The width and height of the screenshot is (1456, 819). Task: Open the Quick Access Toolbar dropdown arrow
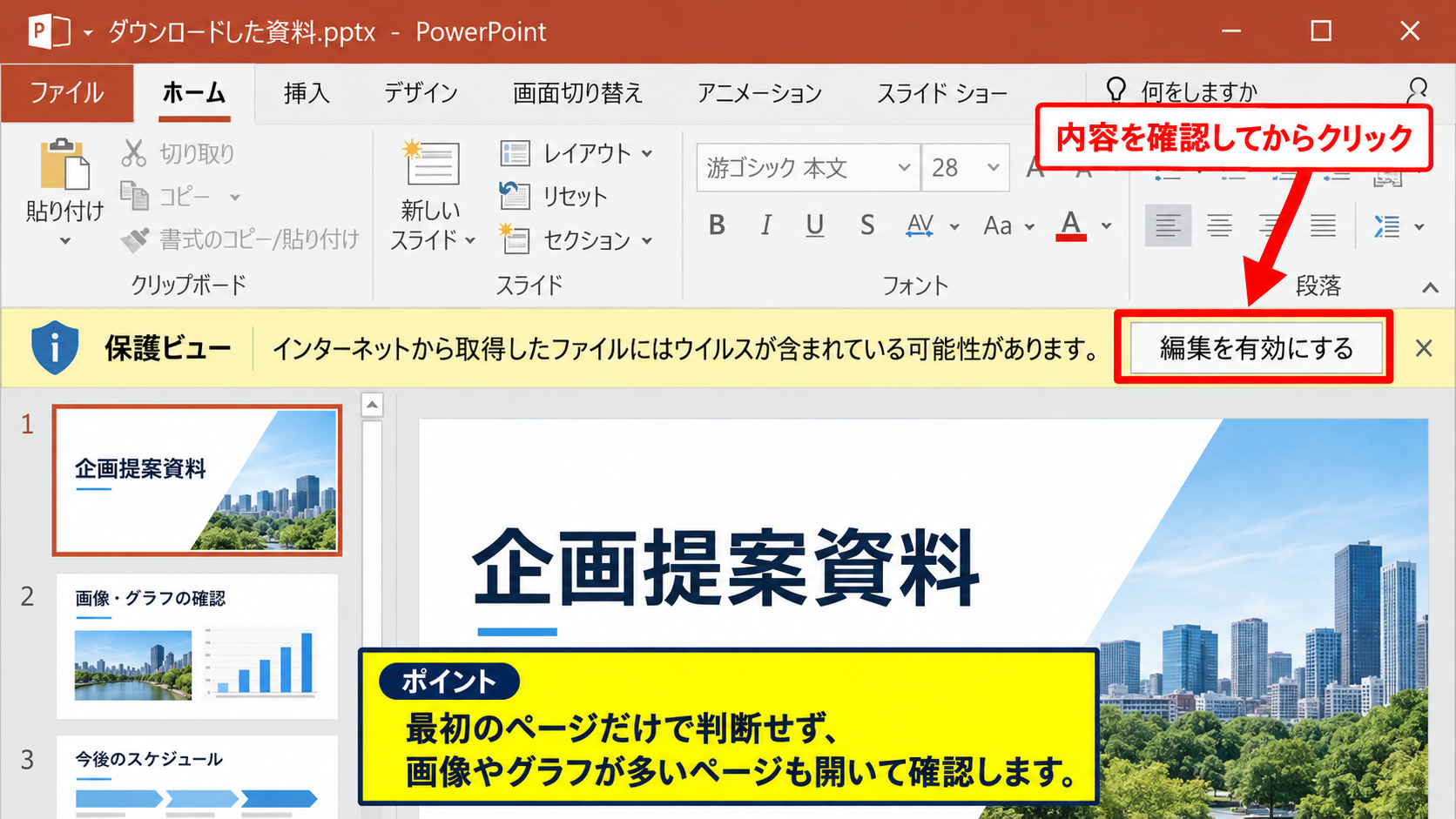click(88, 33)
